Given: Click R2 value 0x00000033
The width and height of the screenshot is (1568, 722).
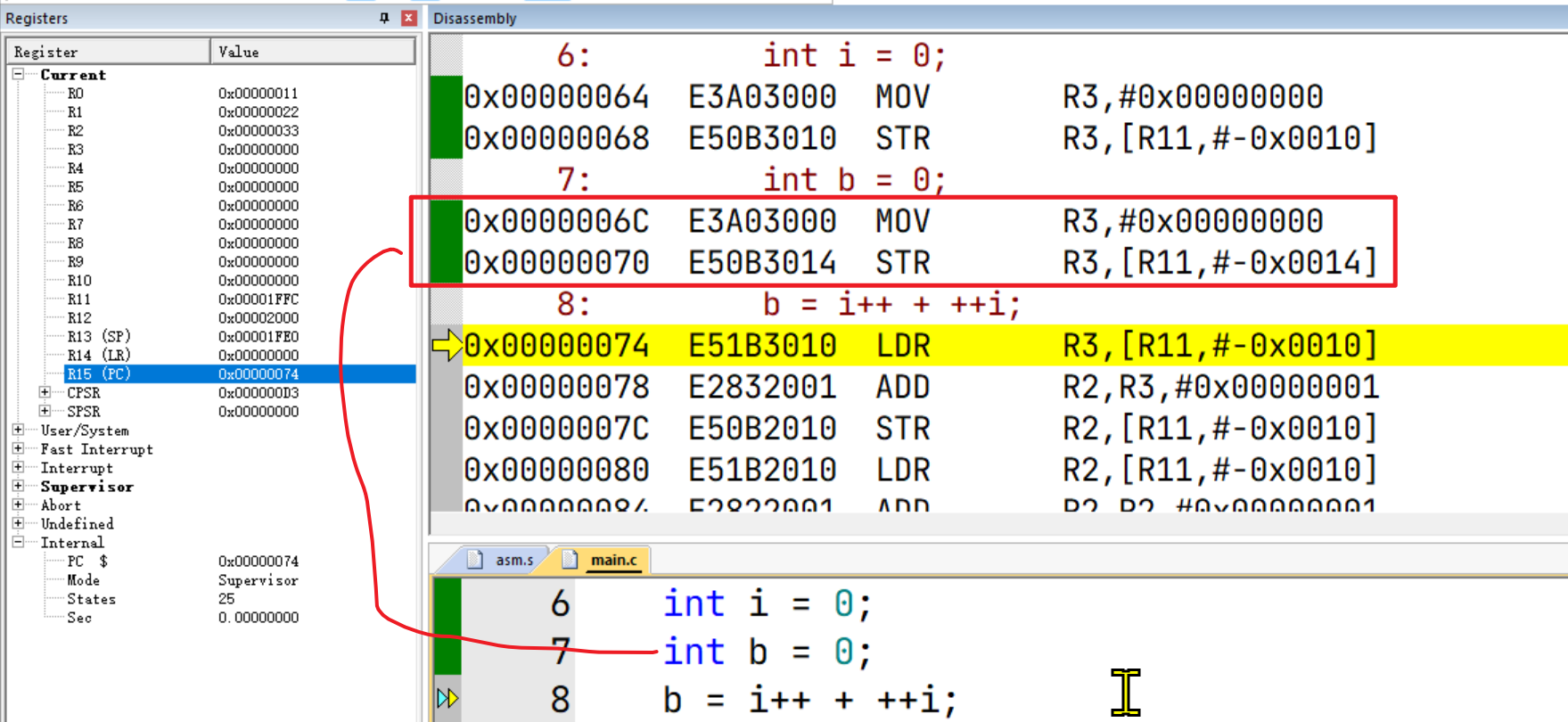Looking at the screenshot, I should pos(259,131).
